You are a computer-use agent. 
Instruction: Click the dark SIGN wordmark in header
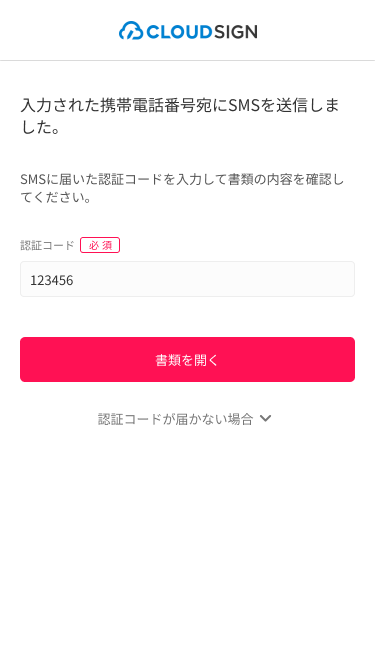pos(236,31)
